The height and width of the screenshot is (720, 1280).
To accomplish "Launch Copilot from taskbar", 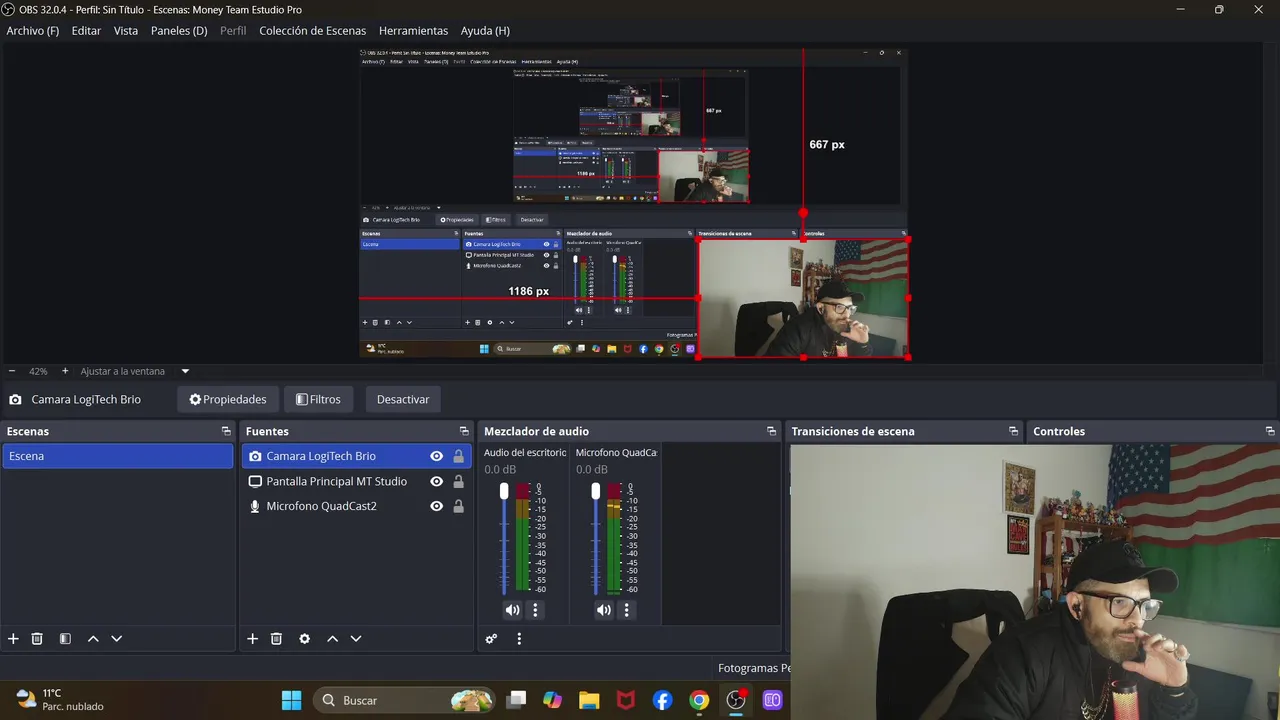I will 552,700.
